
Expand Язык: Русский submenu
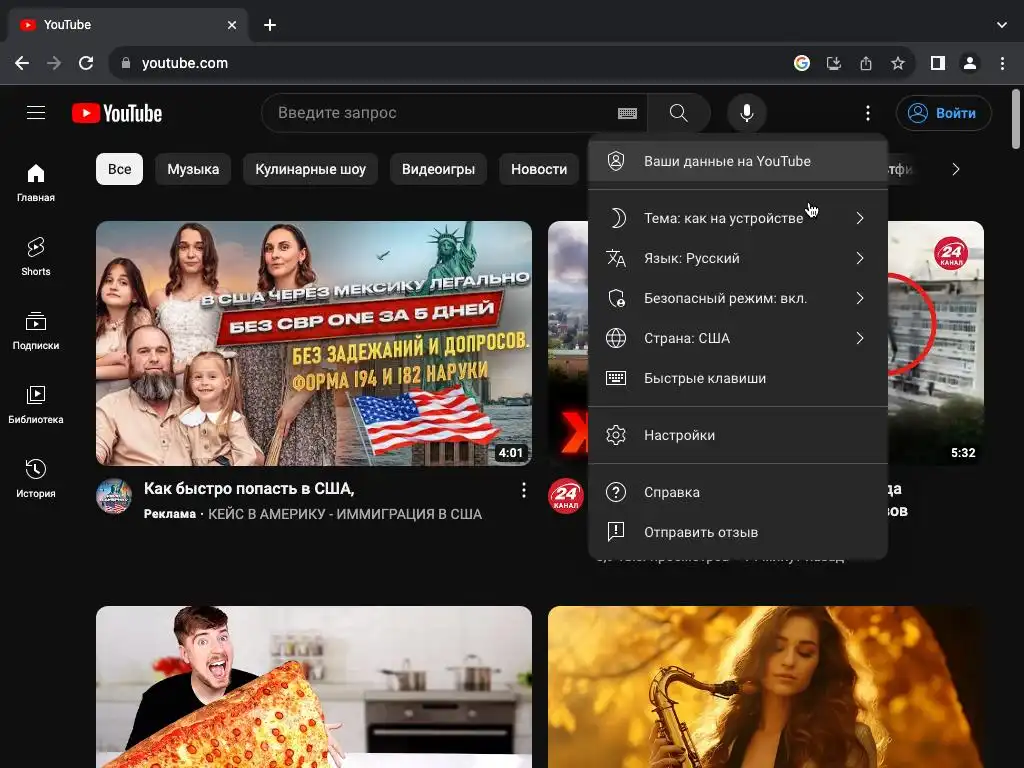pyautogui.click(x=738, y=259)
